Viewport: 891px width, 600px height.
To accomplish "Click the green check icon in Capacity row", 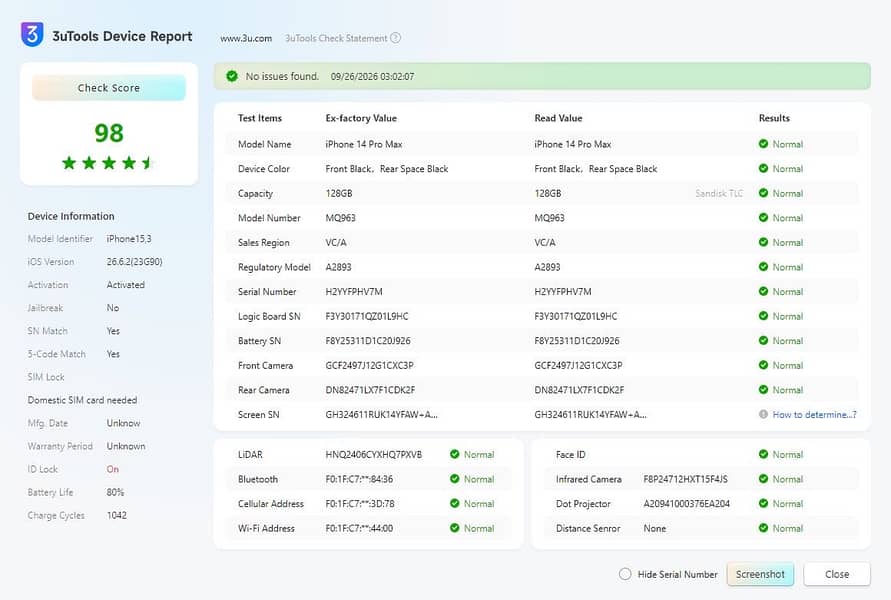I will coord(763,193).
